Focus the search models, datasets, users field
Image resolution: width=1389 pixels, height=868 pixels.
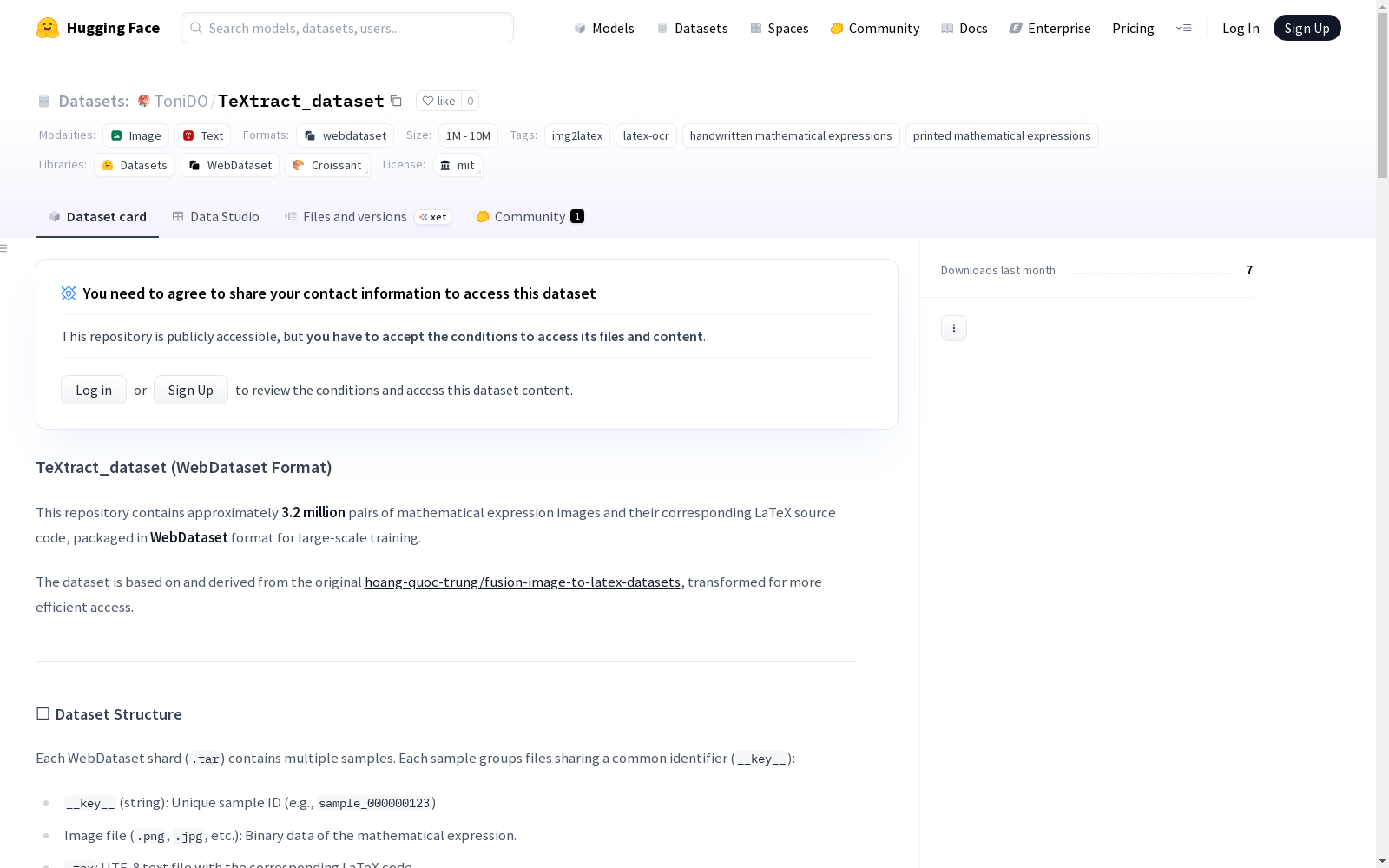click(x=347, y=28)
